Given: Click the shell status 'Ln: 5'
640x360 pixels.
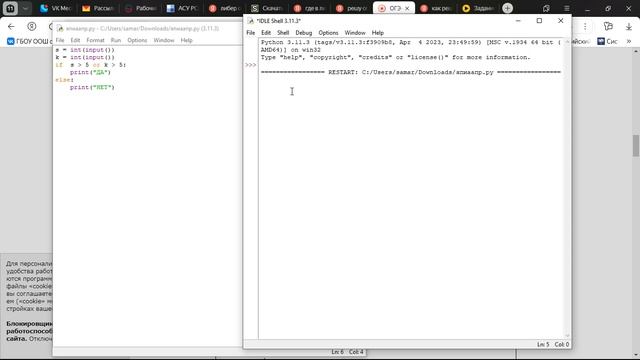Looking at the screenshot, I should point(543,344).
